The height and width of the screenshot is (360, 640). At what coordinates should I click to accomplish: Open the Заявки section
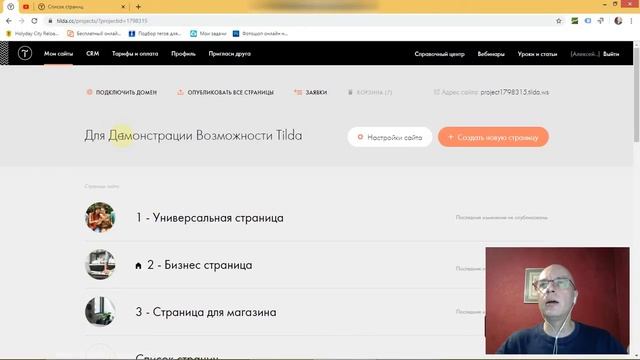(x=311, y=92)
